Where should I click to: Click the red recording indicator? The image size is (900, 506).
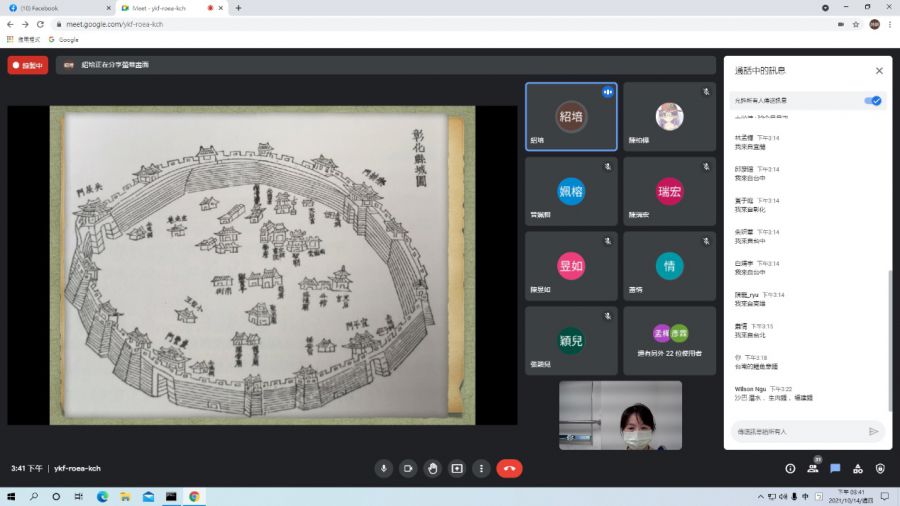[x=28, y=65]
